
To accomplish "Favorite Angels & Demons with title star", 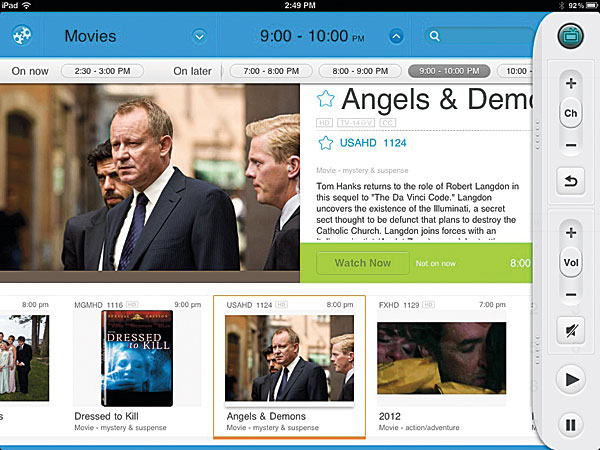I will coord(326,99).
